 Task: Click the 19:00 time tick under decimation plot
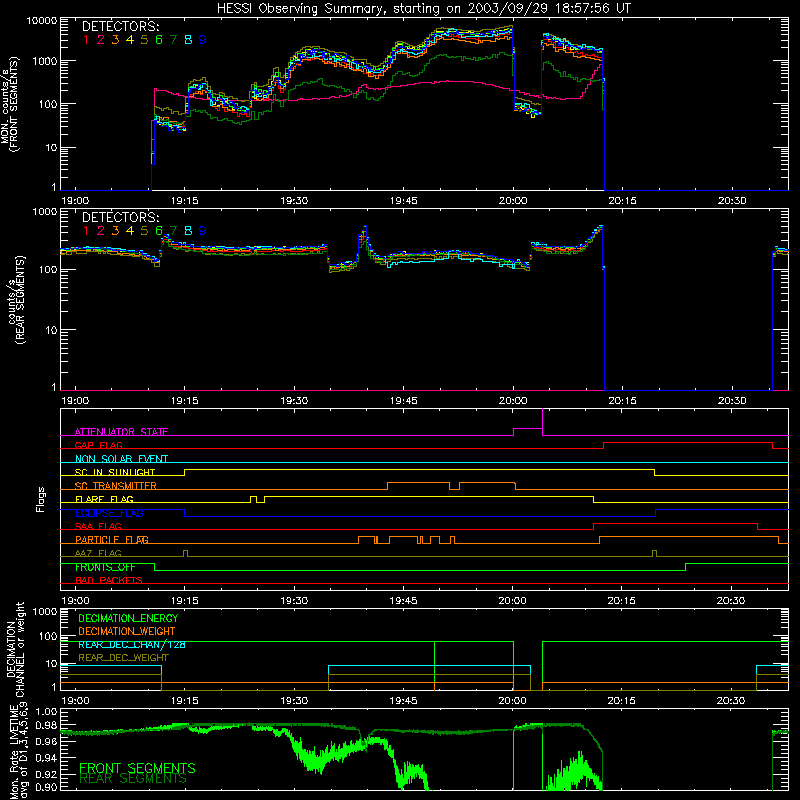pos(75,701)
